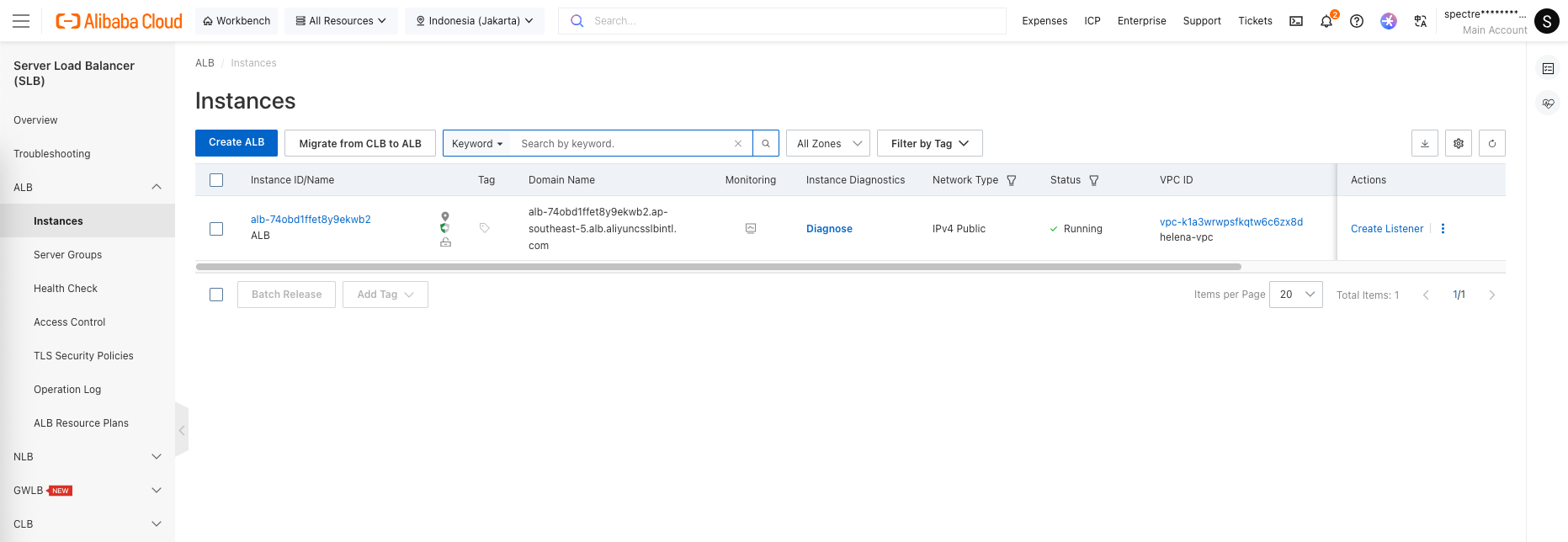Click the download/export instances list icon
1568x542 pixels.
click(1424, 143)
